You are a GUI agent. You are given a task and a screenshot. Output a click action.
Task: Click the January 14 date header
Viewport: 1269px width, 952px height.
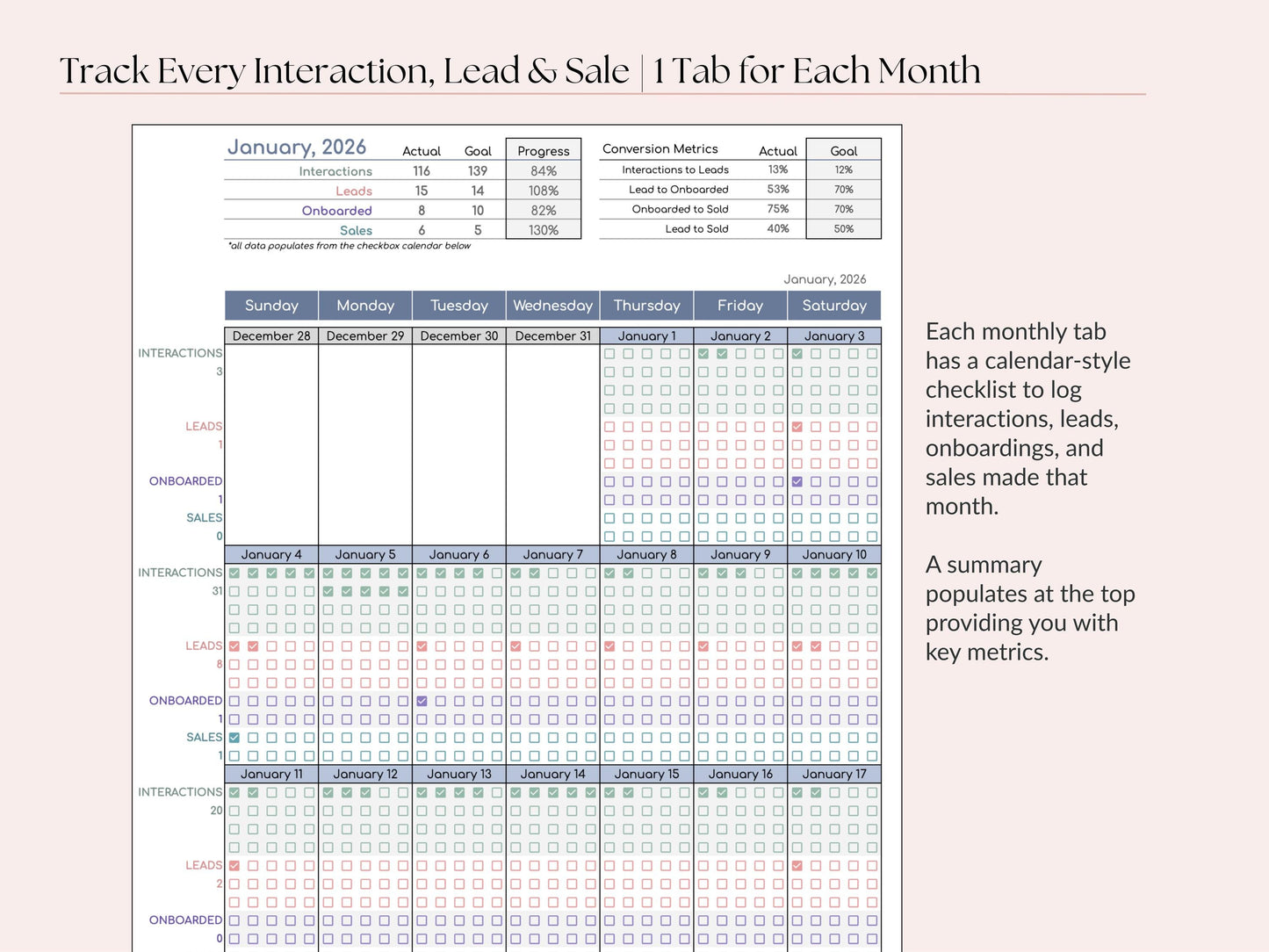(553, 775)
